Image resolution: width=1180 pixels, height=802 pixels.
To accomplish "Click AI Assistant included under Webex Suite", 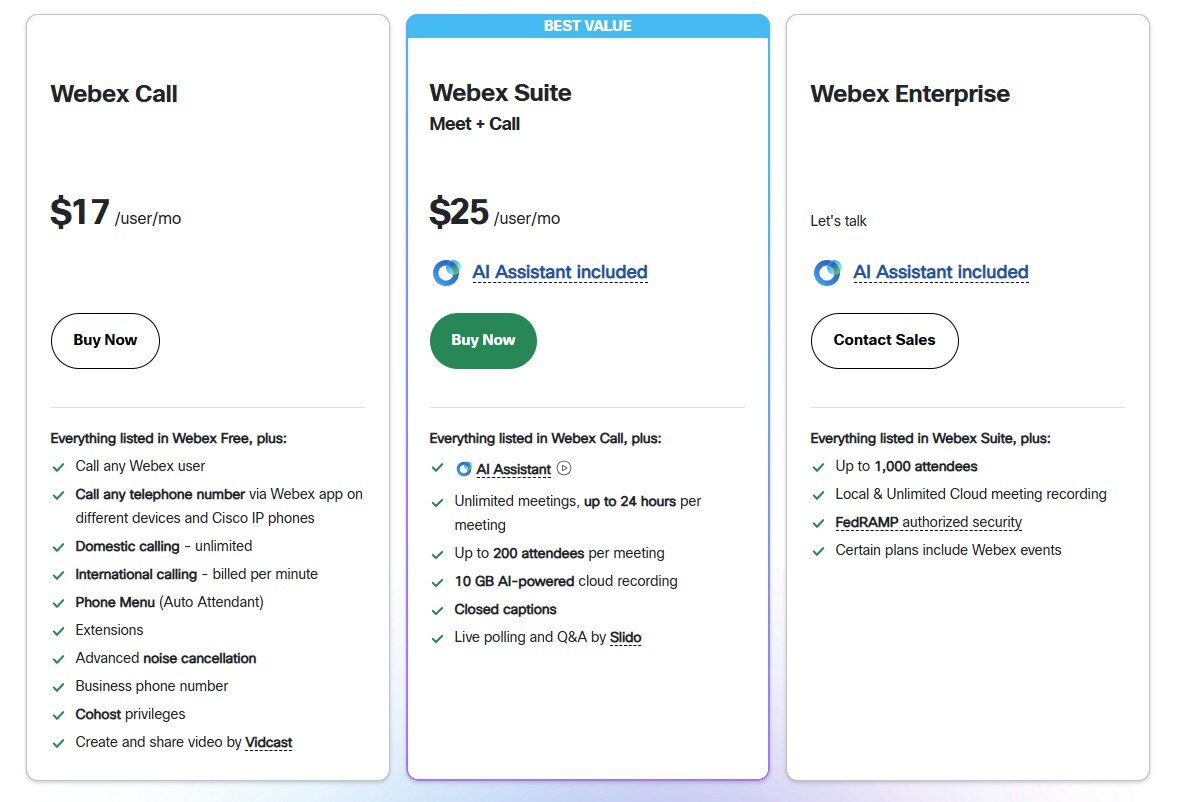I will 559,272.
